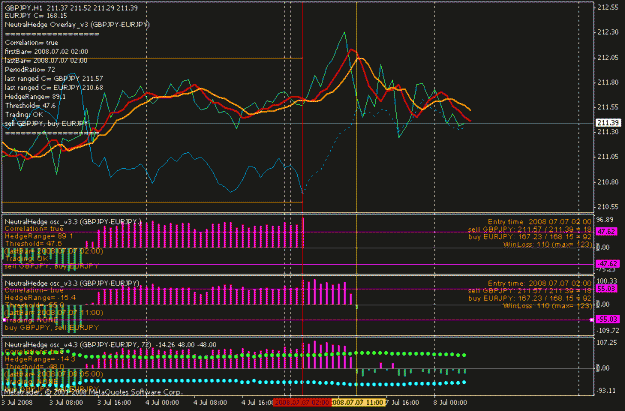
Task: Click the -93.11 oscillator scale value
Action: pos(607,391)
